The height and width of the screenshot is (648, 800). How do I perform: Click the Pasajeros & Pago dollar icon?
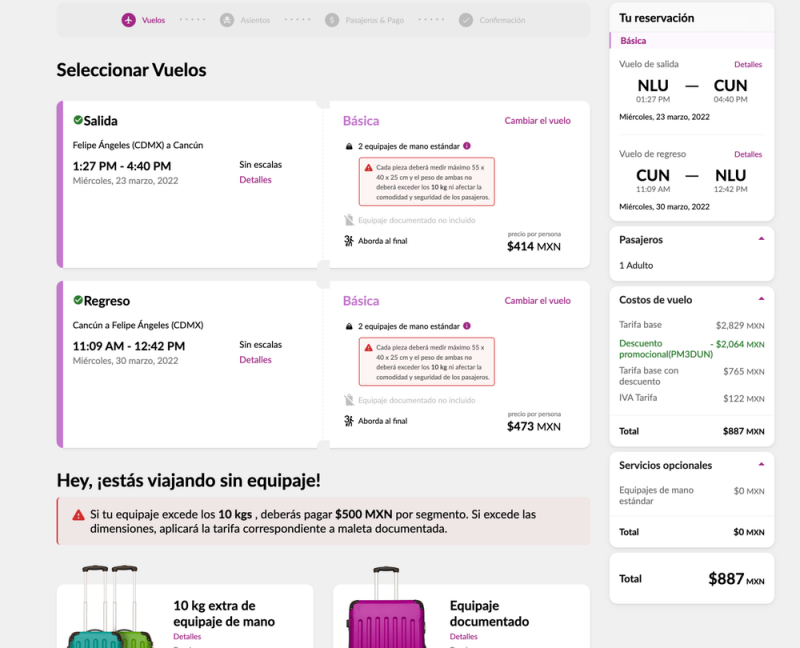coord(332,20)
